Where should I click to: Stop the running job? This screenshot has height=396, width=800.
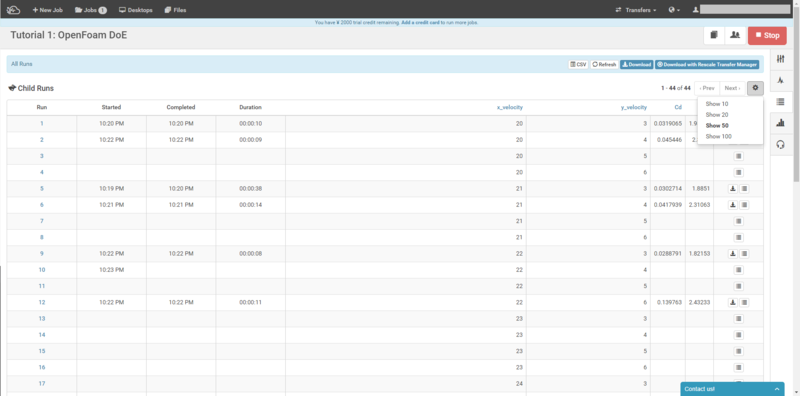767,35
